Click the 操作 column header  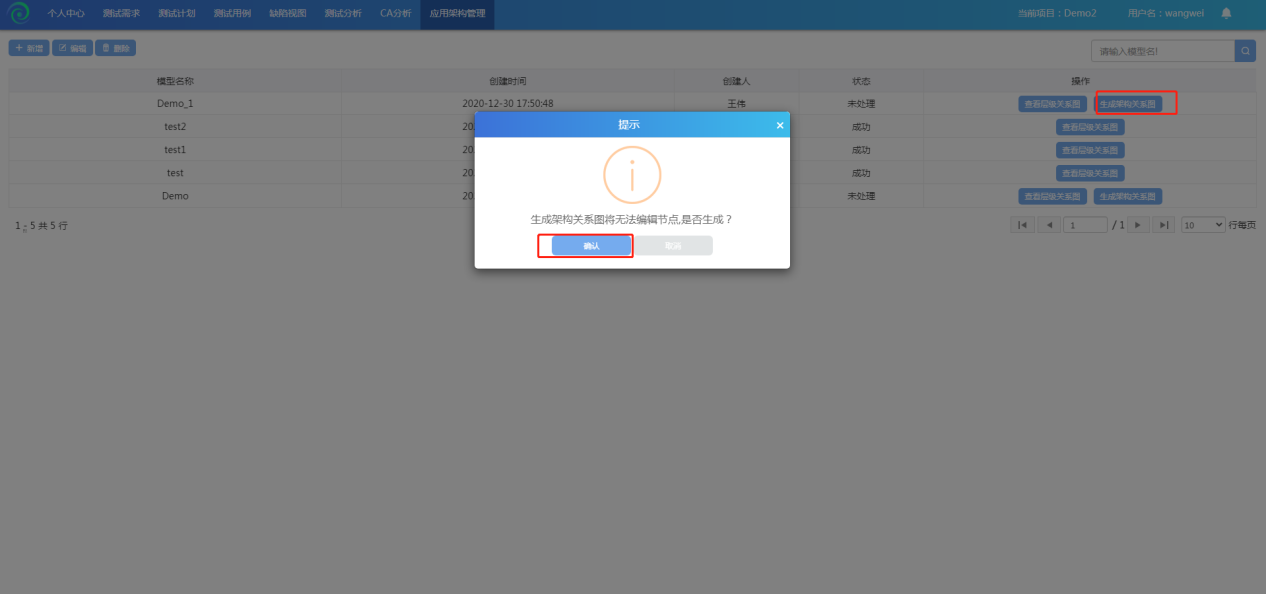1080,81
